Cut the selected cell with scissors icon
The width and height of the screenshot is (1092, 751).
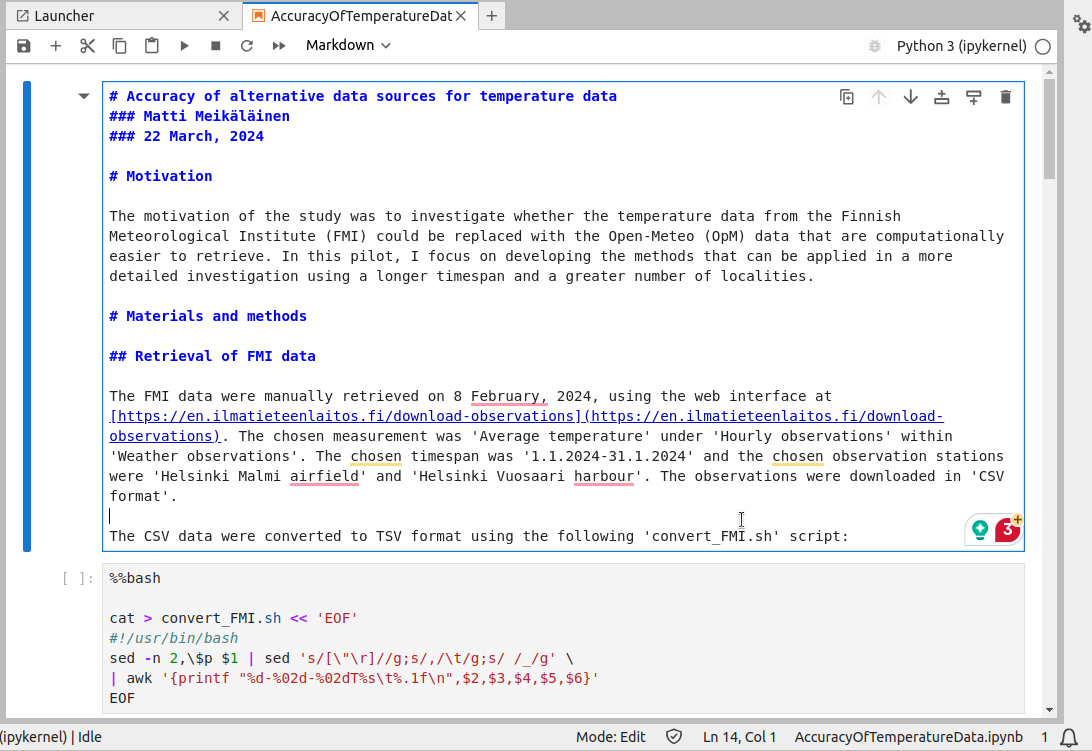pos(87,46)
